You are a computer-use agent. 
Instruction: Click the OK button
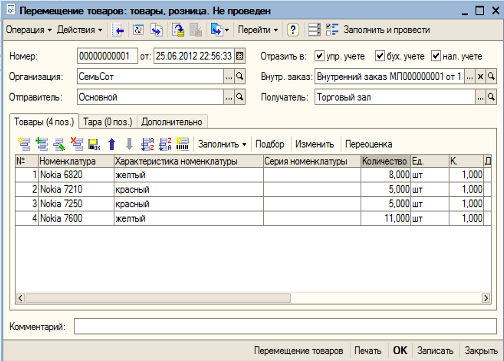point(400,351)
